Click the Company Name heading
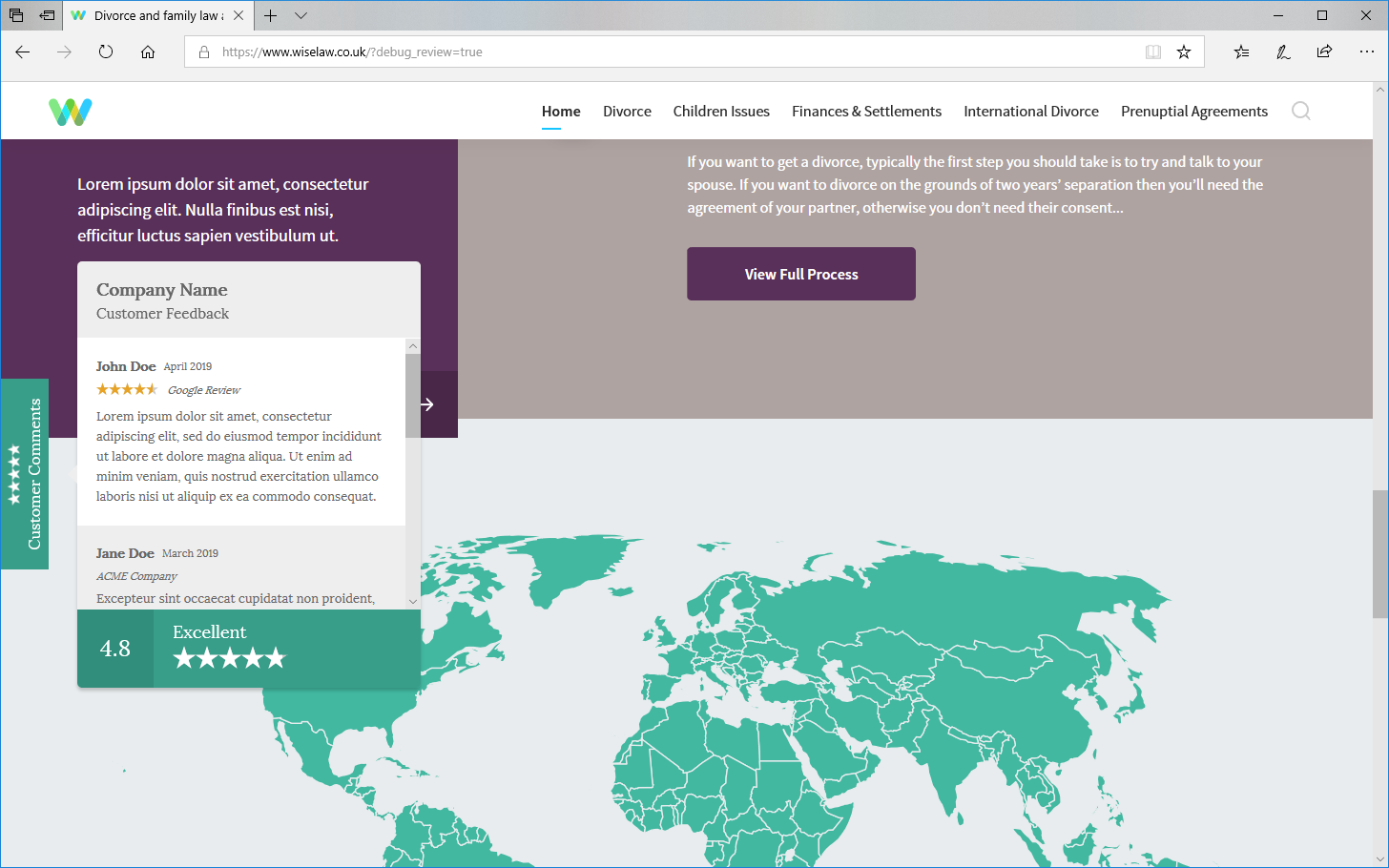This screenshot has height=868, width=1389. point(162,289)
